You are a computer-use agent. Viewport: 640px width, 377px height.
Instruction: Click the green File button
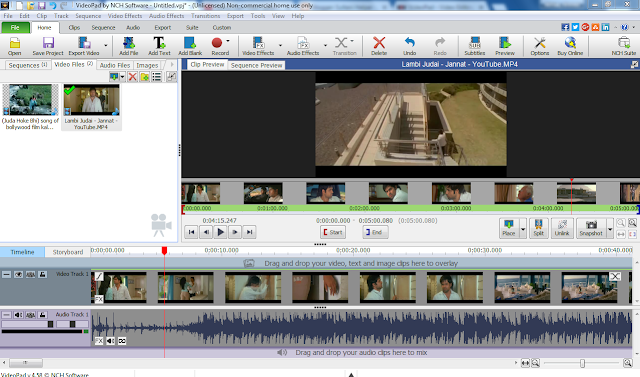coord(15,27)
